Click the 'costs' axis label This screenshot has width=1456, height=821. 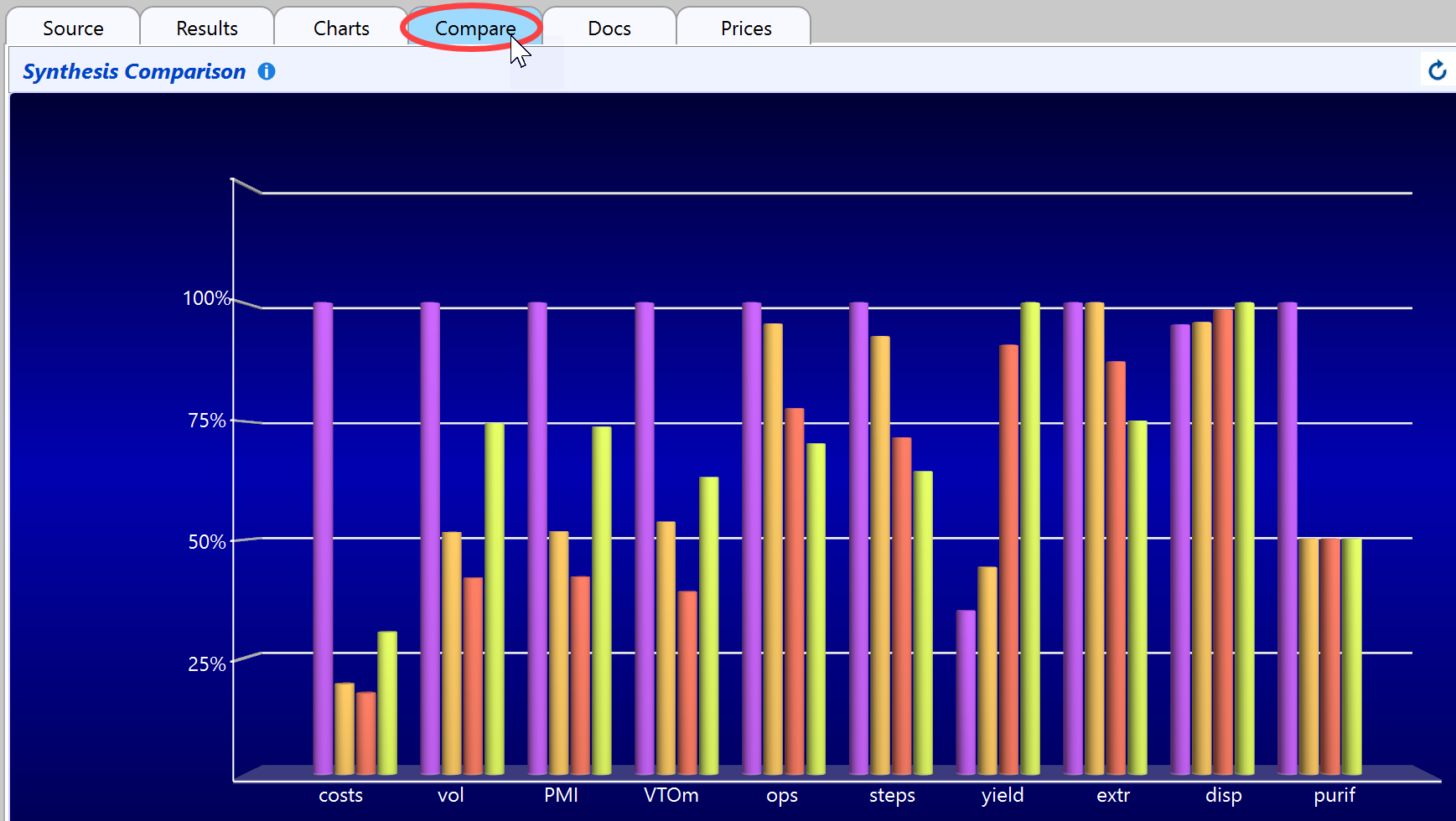click(340, 795)
